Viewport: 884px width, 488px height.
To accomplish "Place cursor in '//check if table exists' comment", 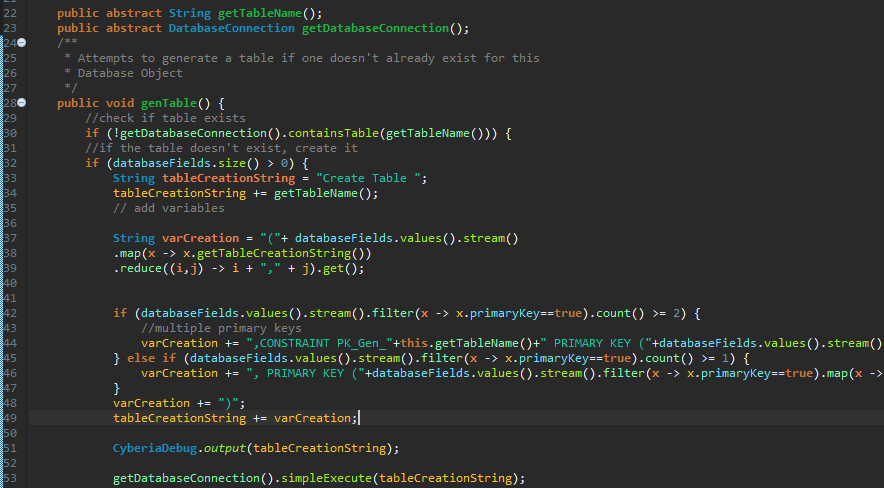I will point(165,118).
